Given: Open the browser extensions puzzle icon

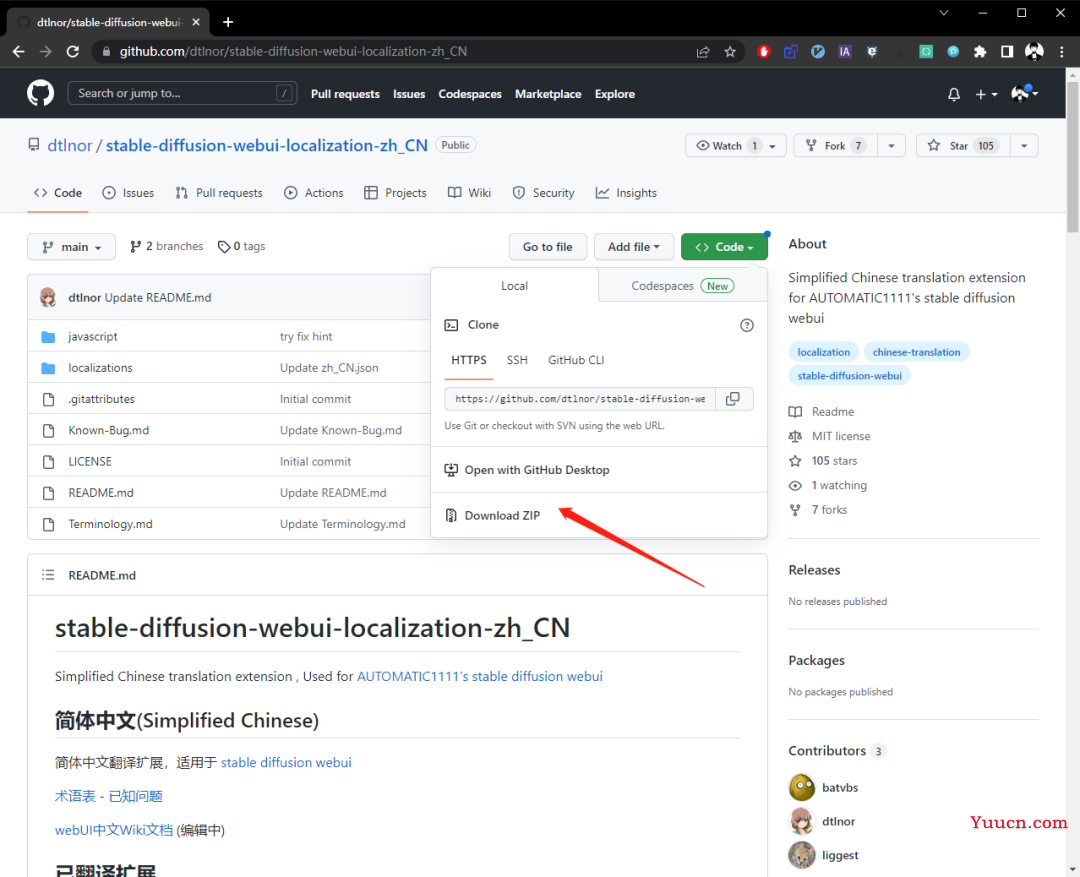Looking at the screenshot, I should click(979, 52).
